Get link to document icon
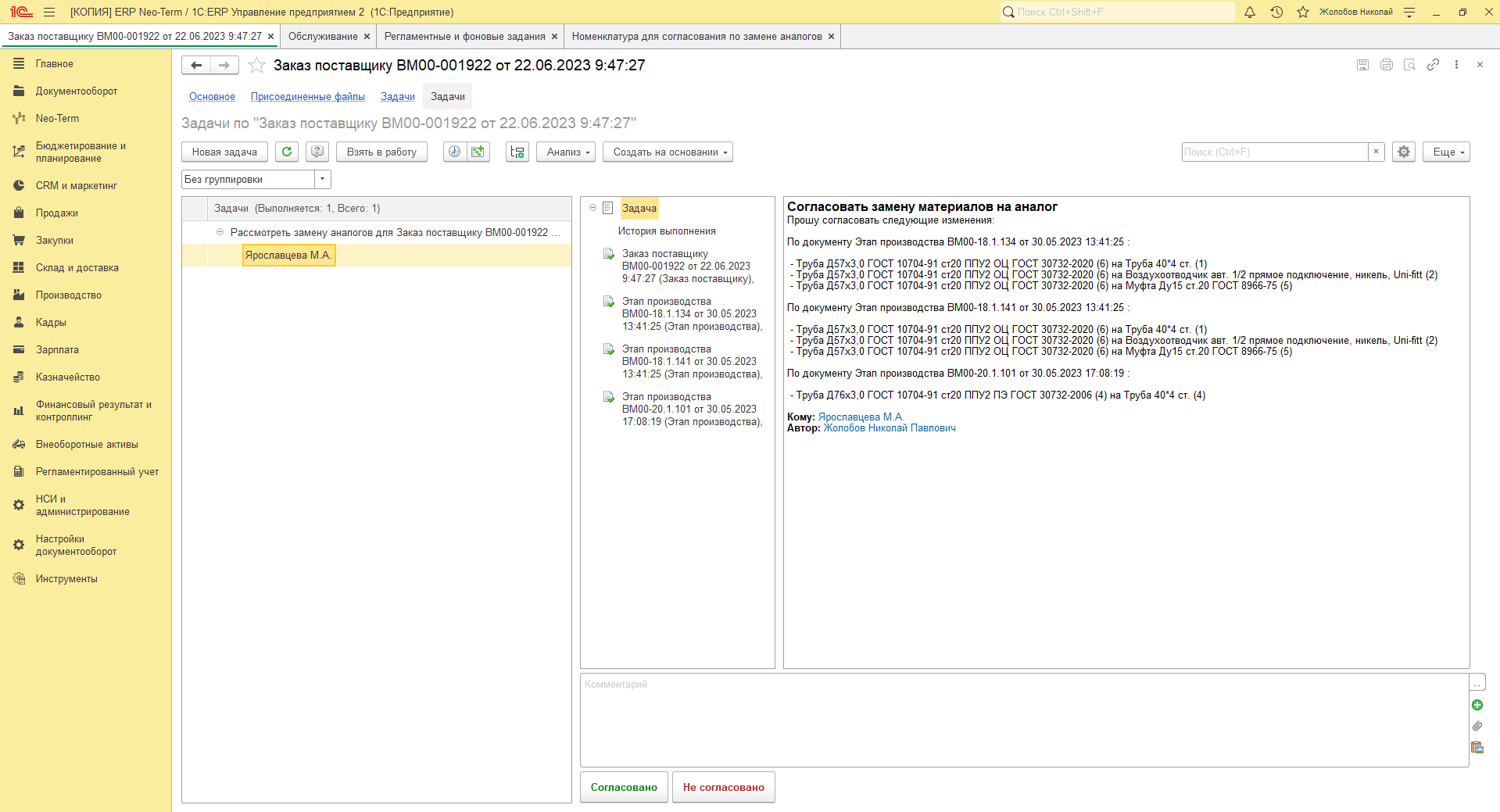1500x812 pixels. click(x=1433, y=65)
